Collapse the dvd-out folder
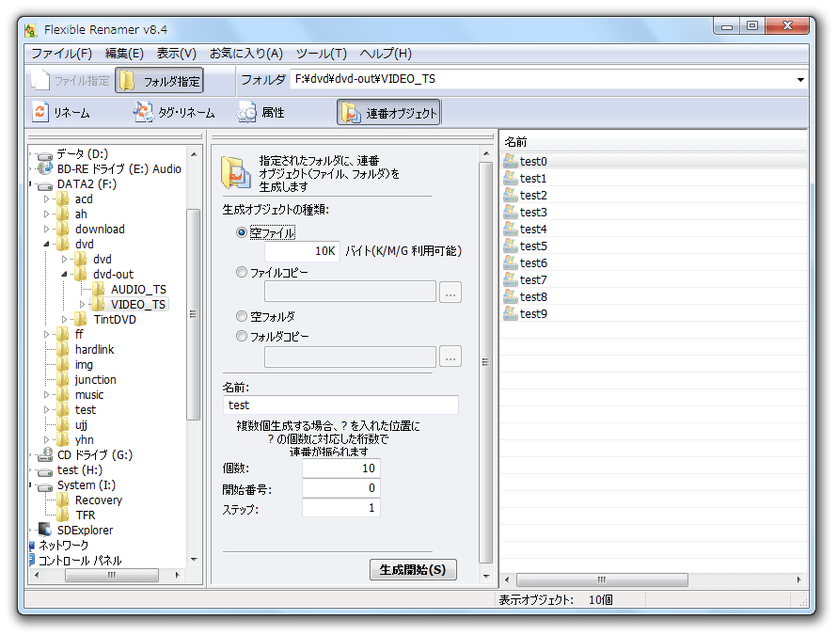This screenshot has width=837, height=635. 65,274
